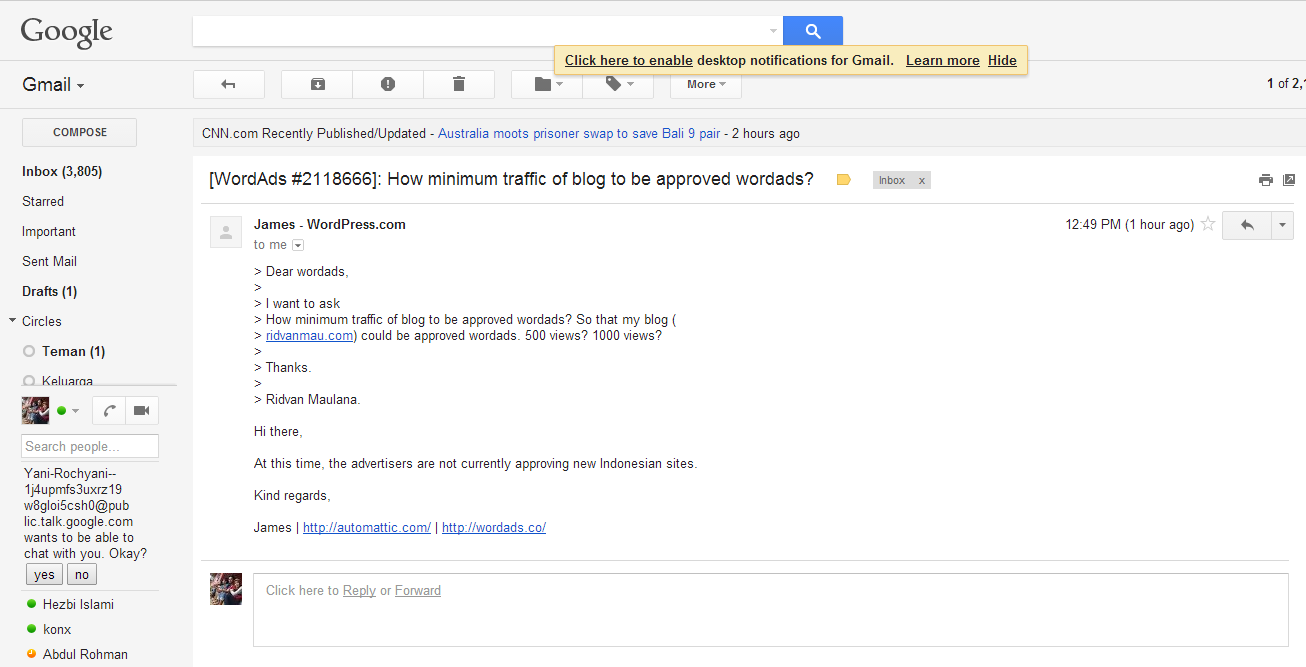This screenshot has height=667, width=1306.
Task: Star the message from James
Action: (x=1208, y=225)
